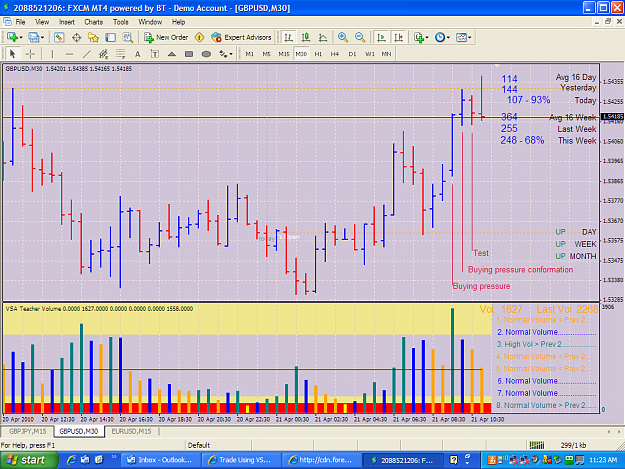Switch to M15 timeframe
Screen dimensions: 625x469
coord(284,54)
